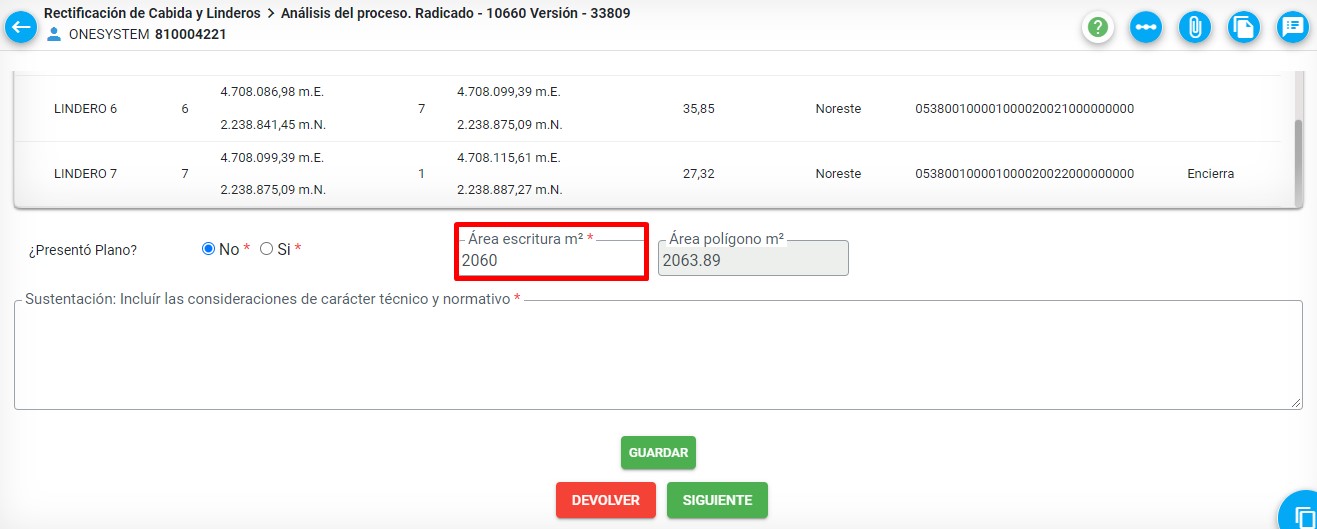Click ONESYSTEM 810004221 user label
The width and height of the screenshot is (1317, 529).
[x=148, y=34]
